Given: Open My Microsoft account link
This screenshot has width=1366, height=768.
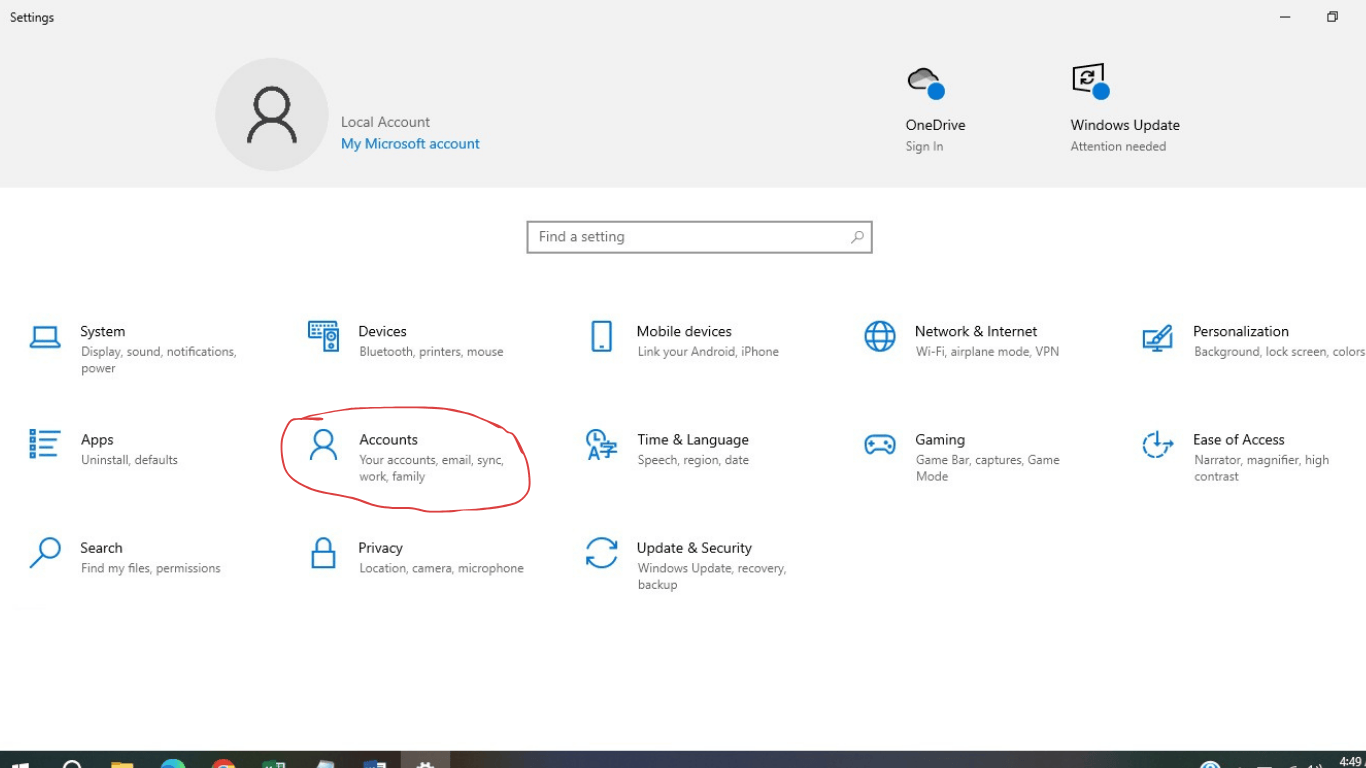Looking at the screenshot, I should 410,143.
